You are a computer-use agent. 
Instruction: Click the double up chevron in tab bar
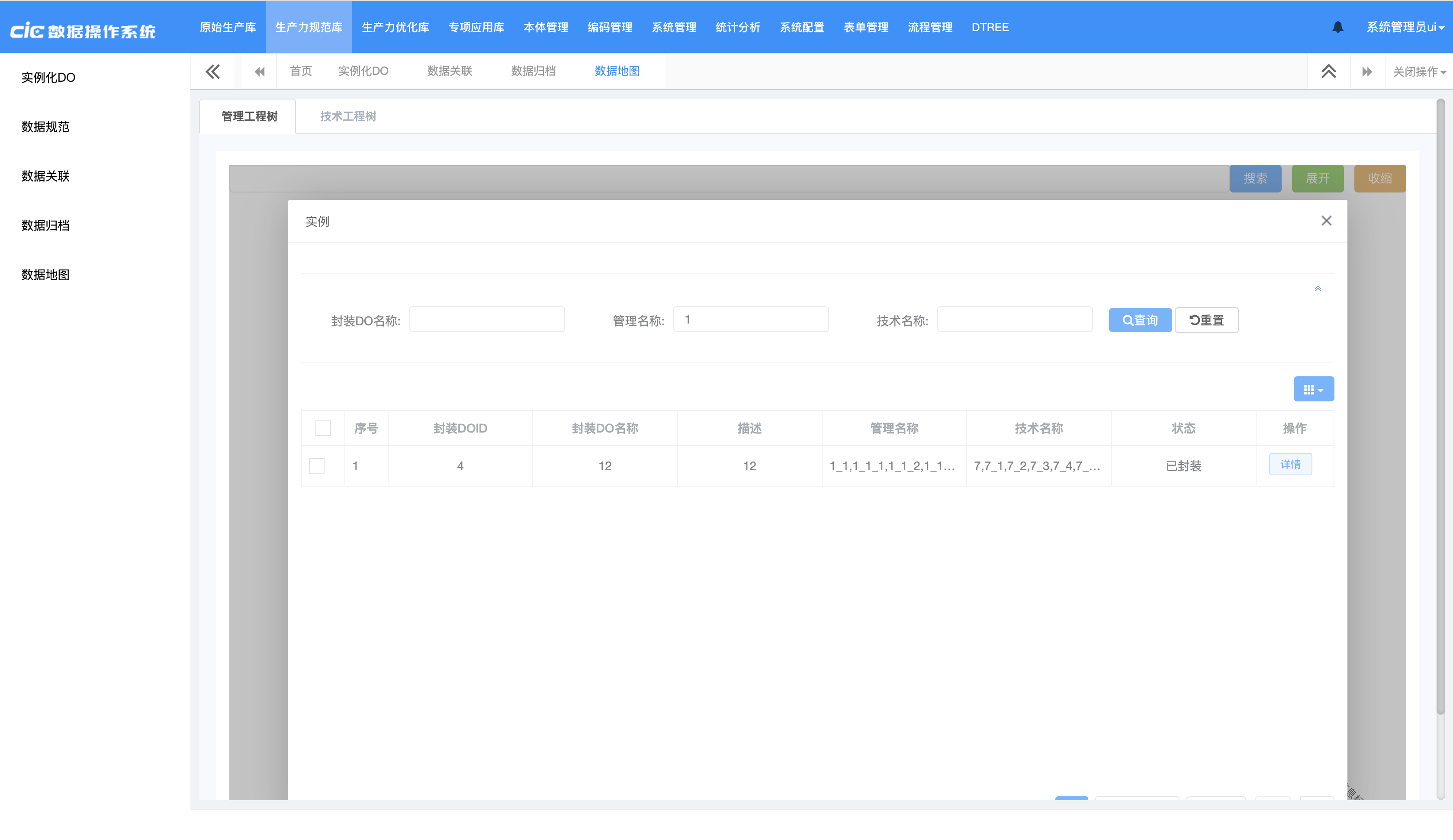coord(1328,71)
